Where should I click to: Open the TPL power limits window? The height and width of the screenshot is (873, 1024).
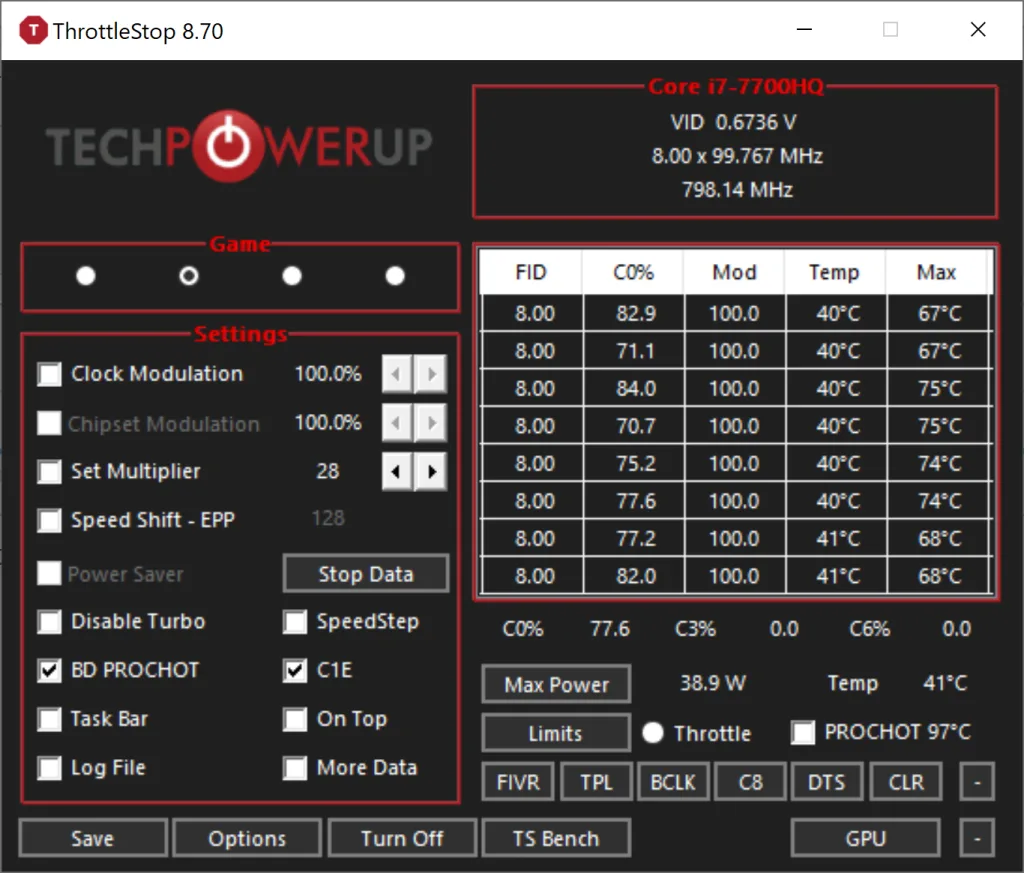(596, 782)
